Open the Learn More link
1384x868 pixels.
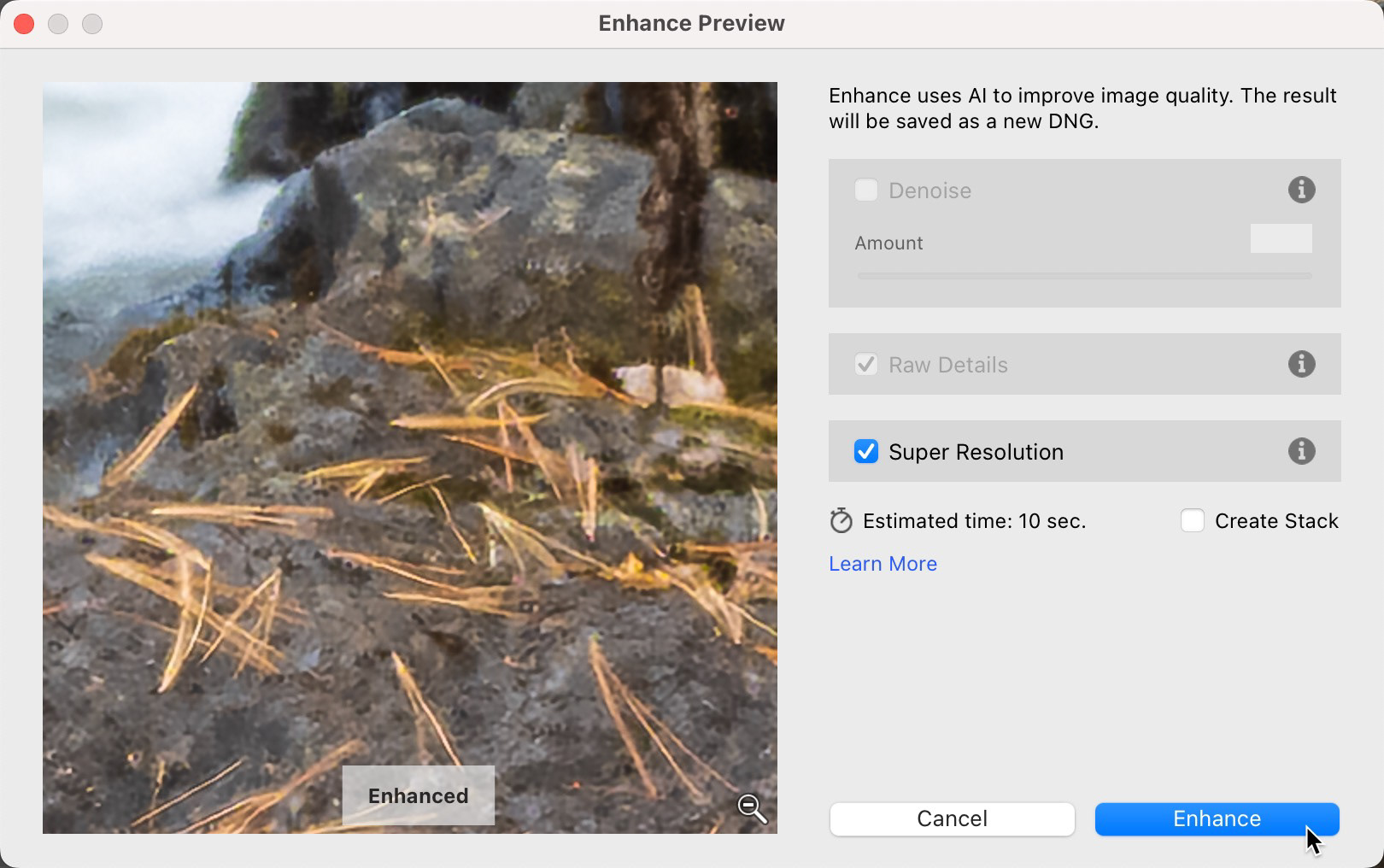click(x=883, y=564)
